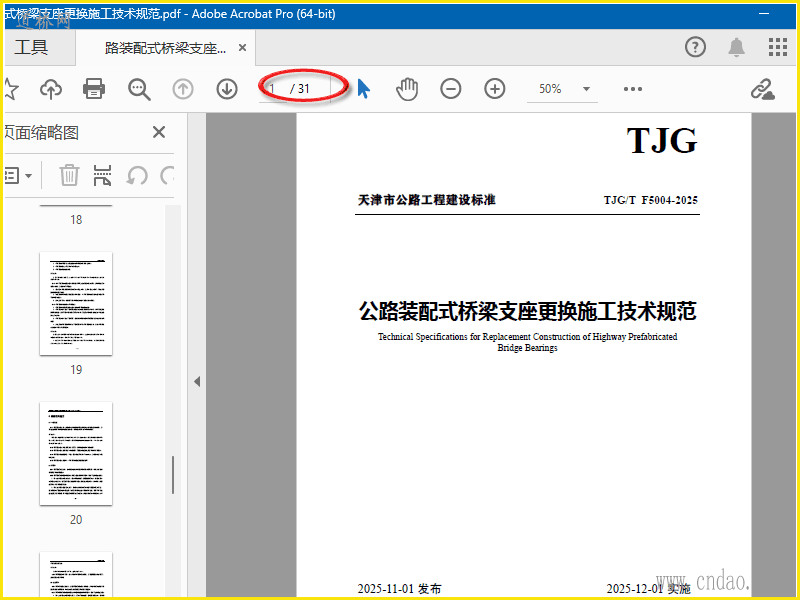The width and height of the screenshot is (800, 600).
Task: Open the apps grid menu
Action: pos(778,47)
